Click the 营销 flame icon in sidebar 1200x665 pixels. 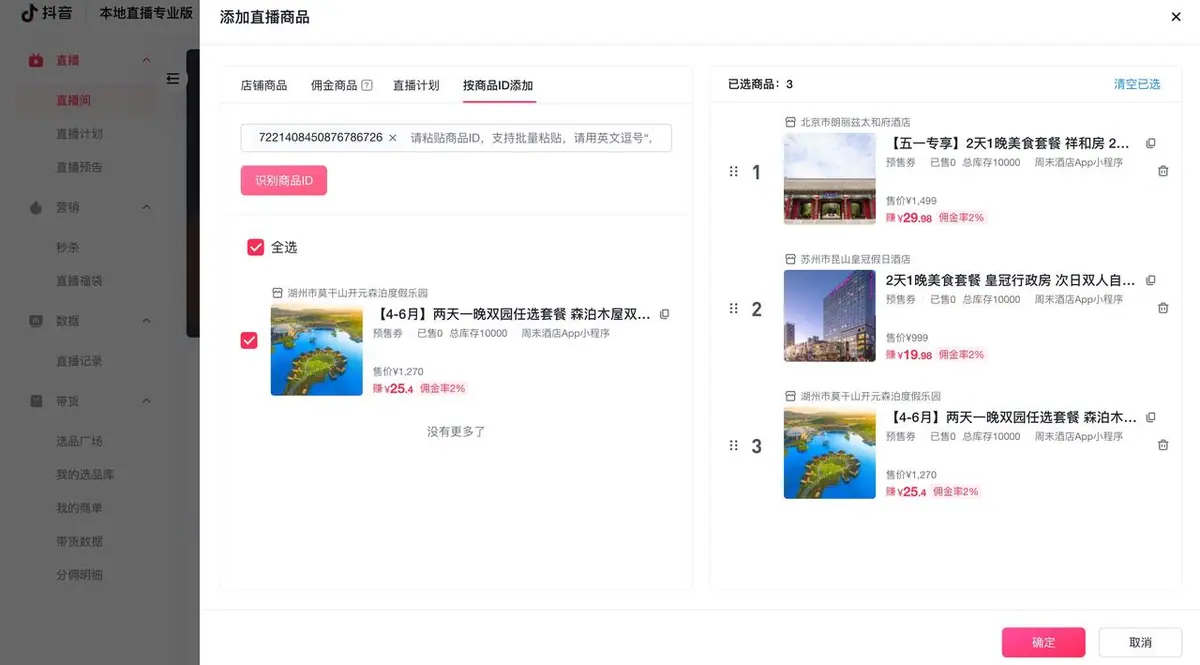coord(36,208)
